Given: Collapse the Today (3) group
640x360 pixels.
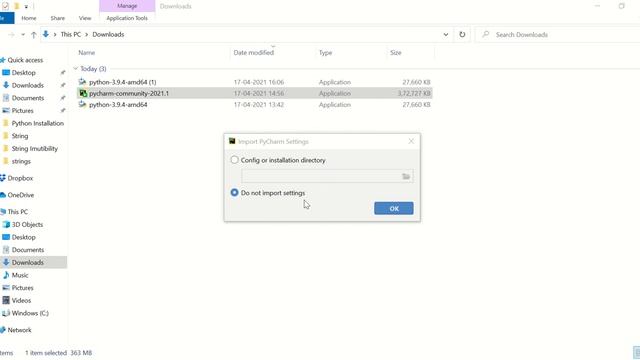Looking at the screenshot, I should [x=76, y=69].
